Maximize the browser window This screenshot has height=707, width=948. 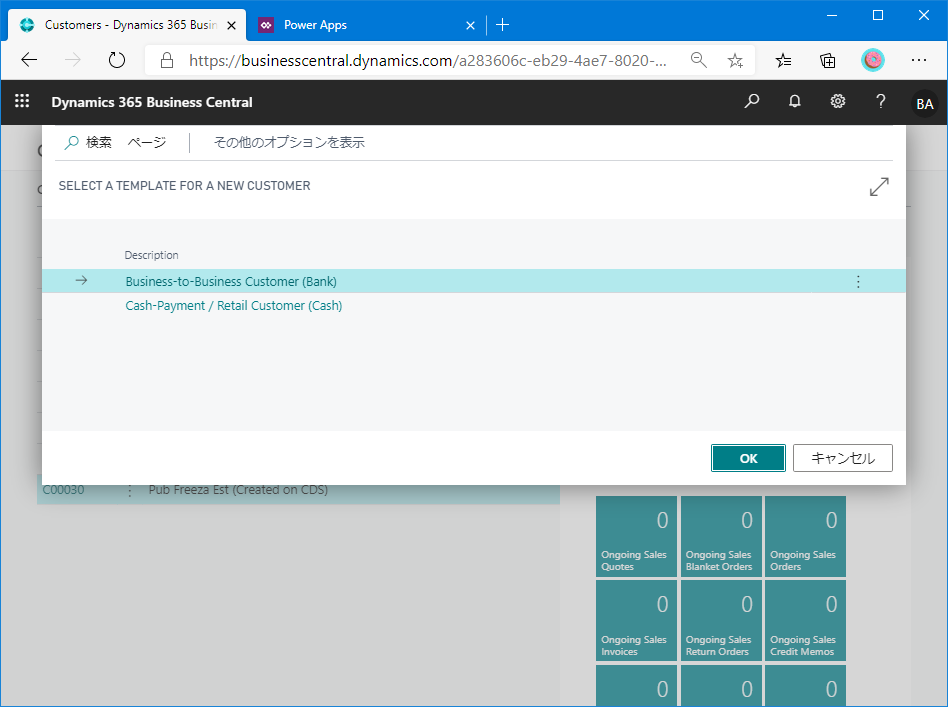(x=878, y=15)
